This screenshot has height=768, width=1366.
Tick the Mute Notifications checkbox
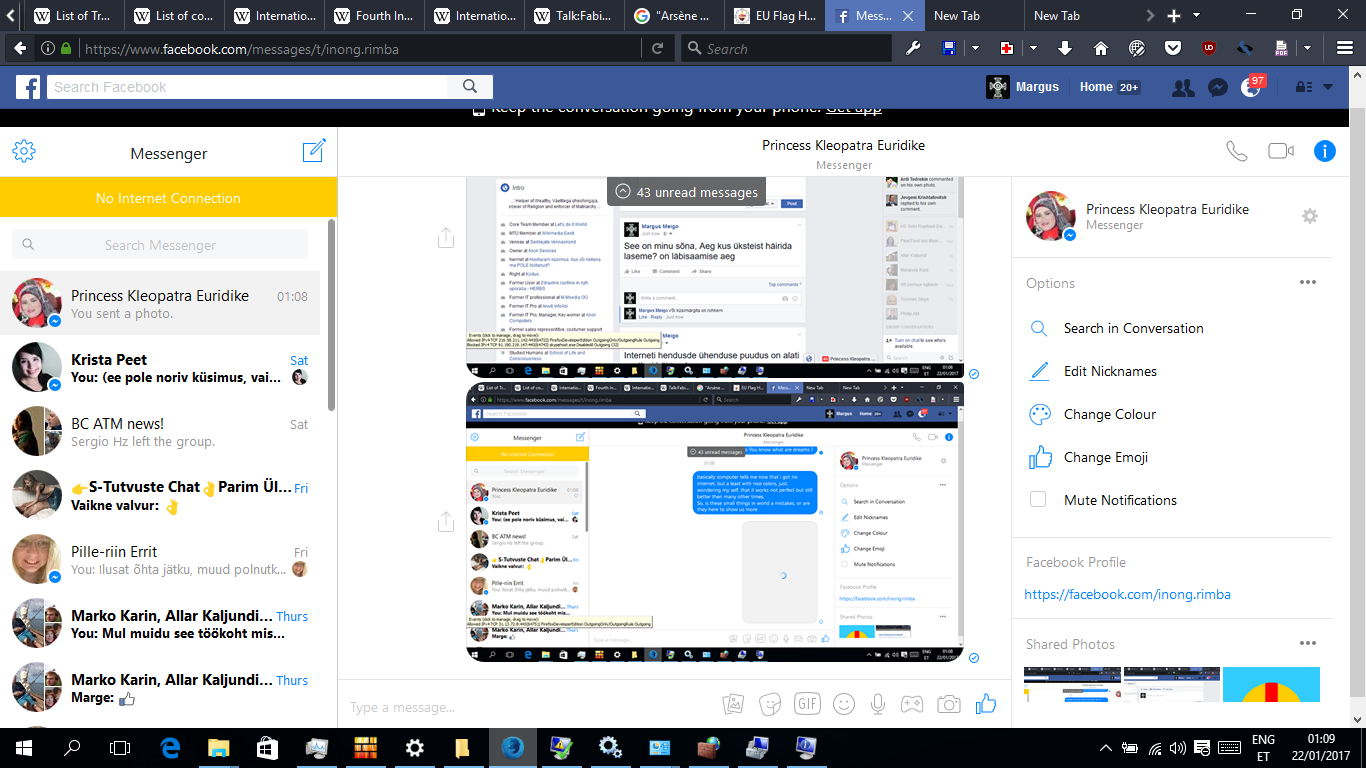(x=1038, y=500)
